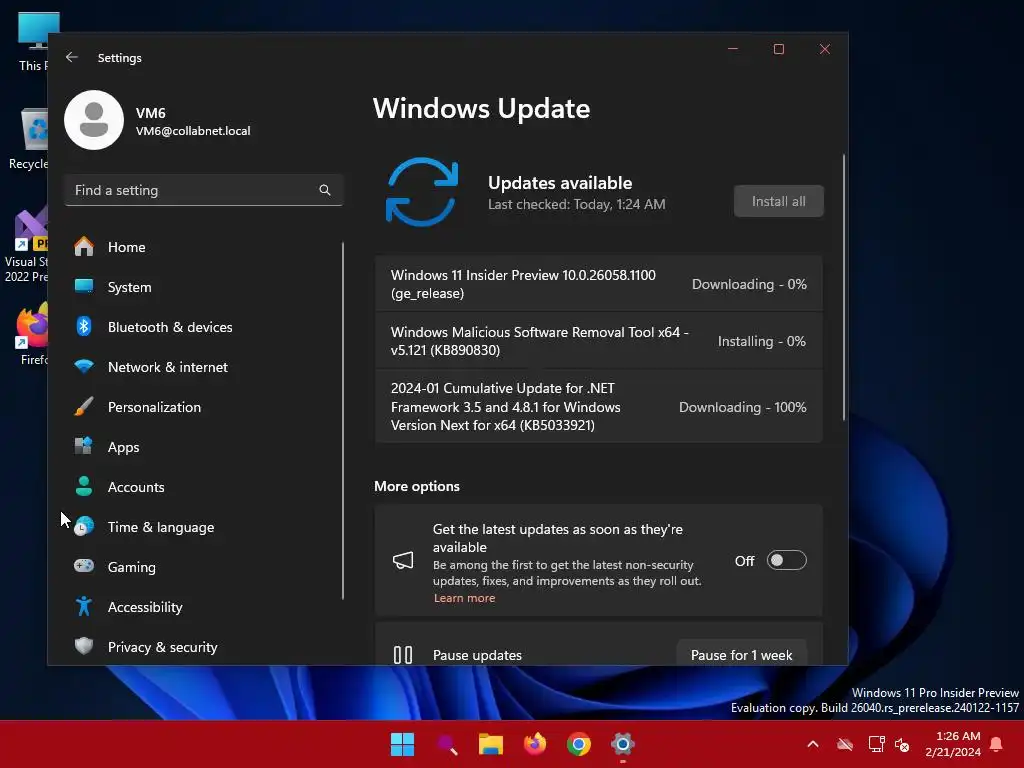Launch Firefox from the taskbar
Screen dimensions: 1024x768
pos(535,744)
